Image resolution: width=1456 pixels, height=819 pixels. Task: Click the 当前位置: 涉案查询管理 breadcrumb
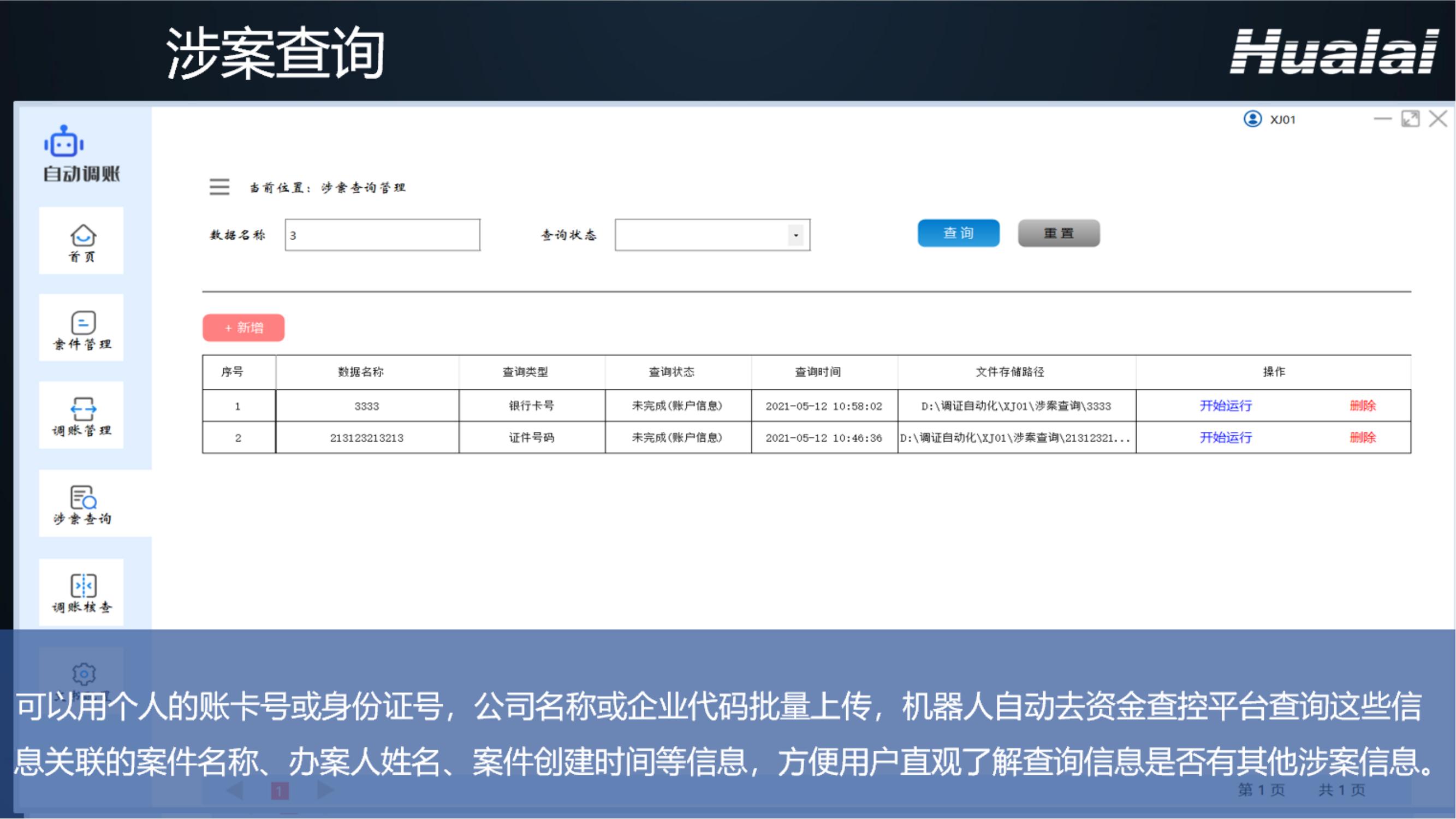click(x=328, y=187)
